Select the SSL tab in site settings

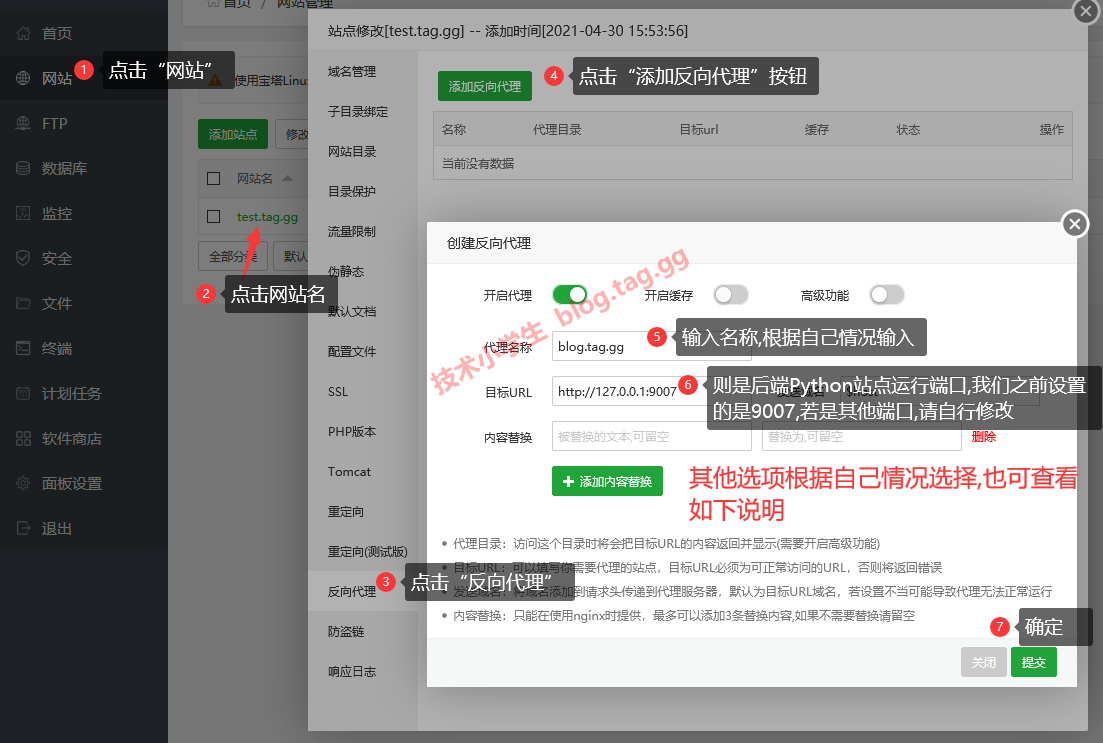tap(338, 392)
